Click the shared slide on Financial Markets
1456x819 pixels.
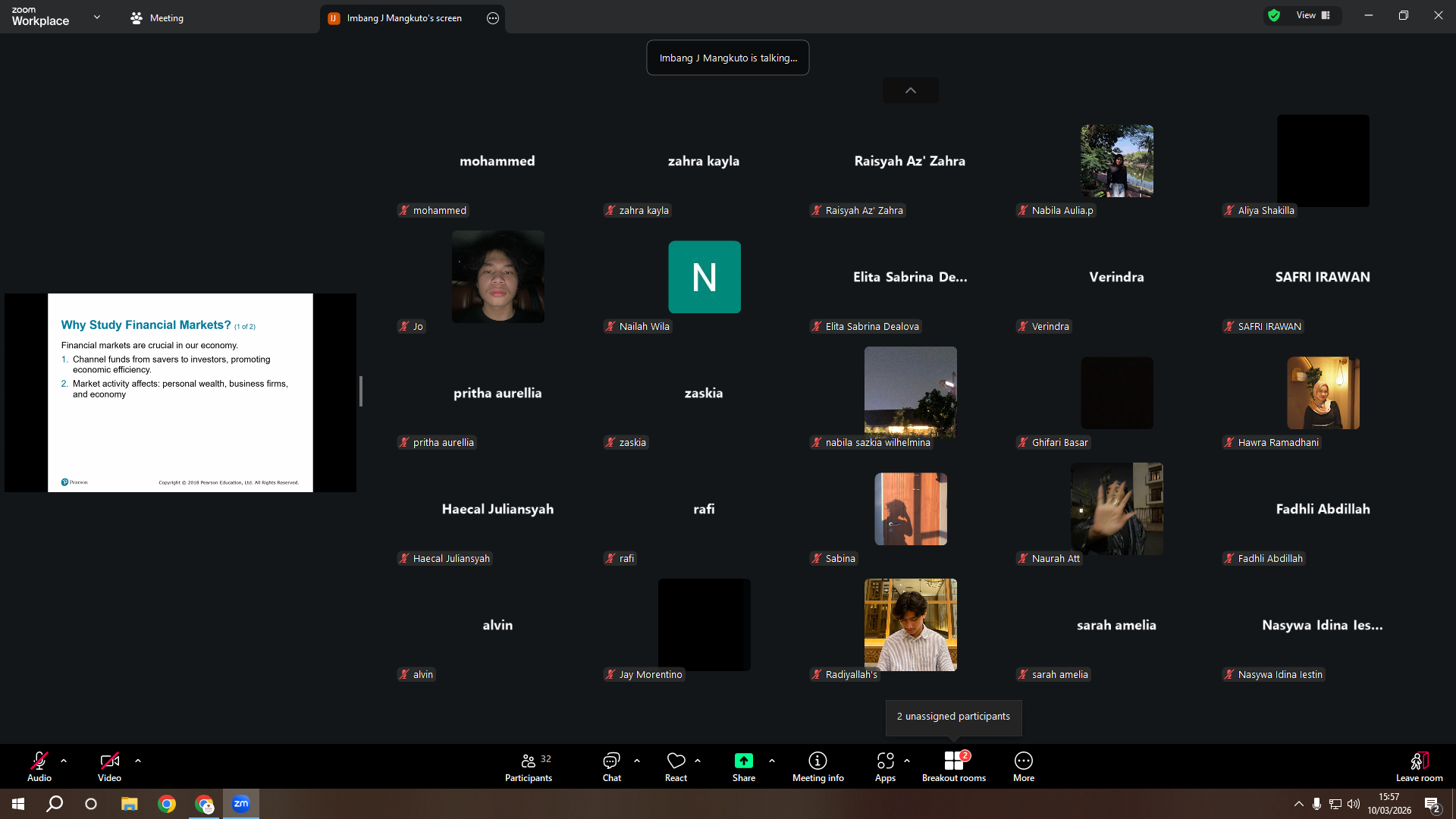click(x=180, y=393)
